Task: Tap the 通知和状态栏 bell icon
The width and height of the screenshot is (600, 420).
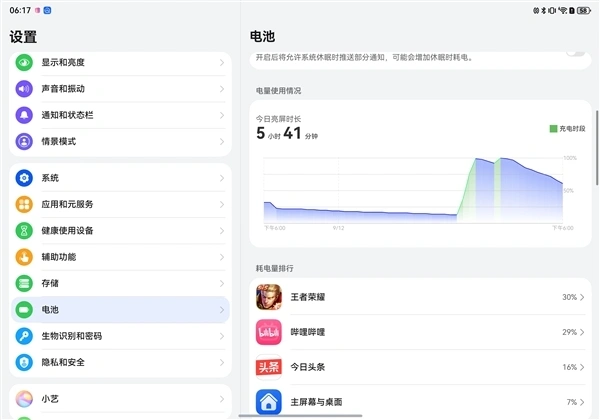Action: pos(24,115)
